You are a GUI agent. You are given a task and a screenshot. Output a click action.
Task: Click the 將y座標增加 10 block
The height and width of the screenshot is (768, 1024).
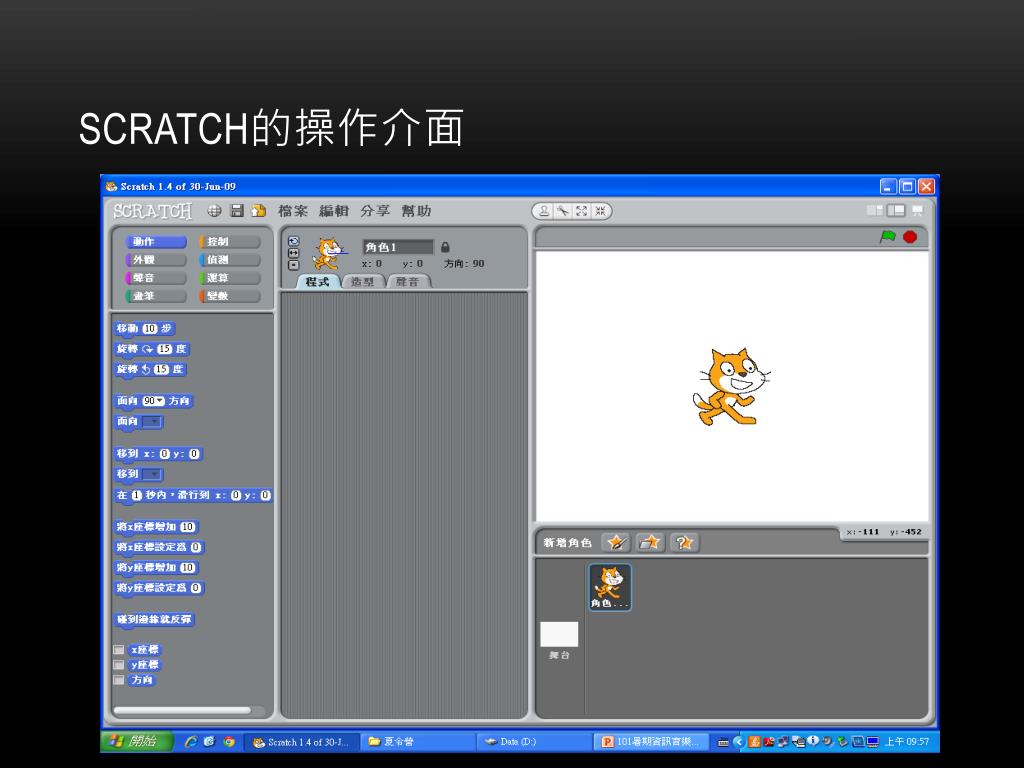(156, 568)
